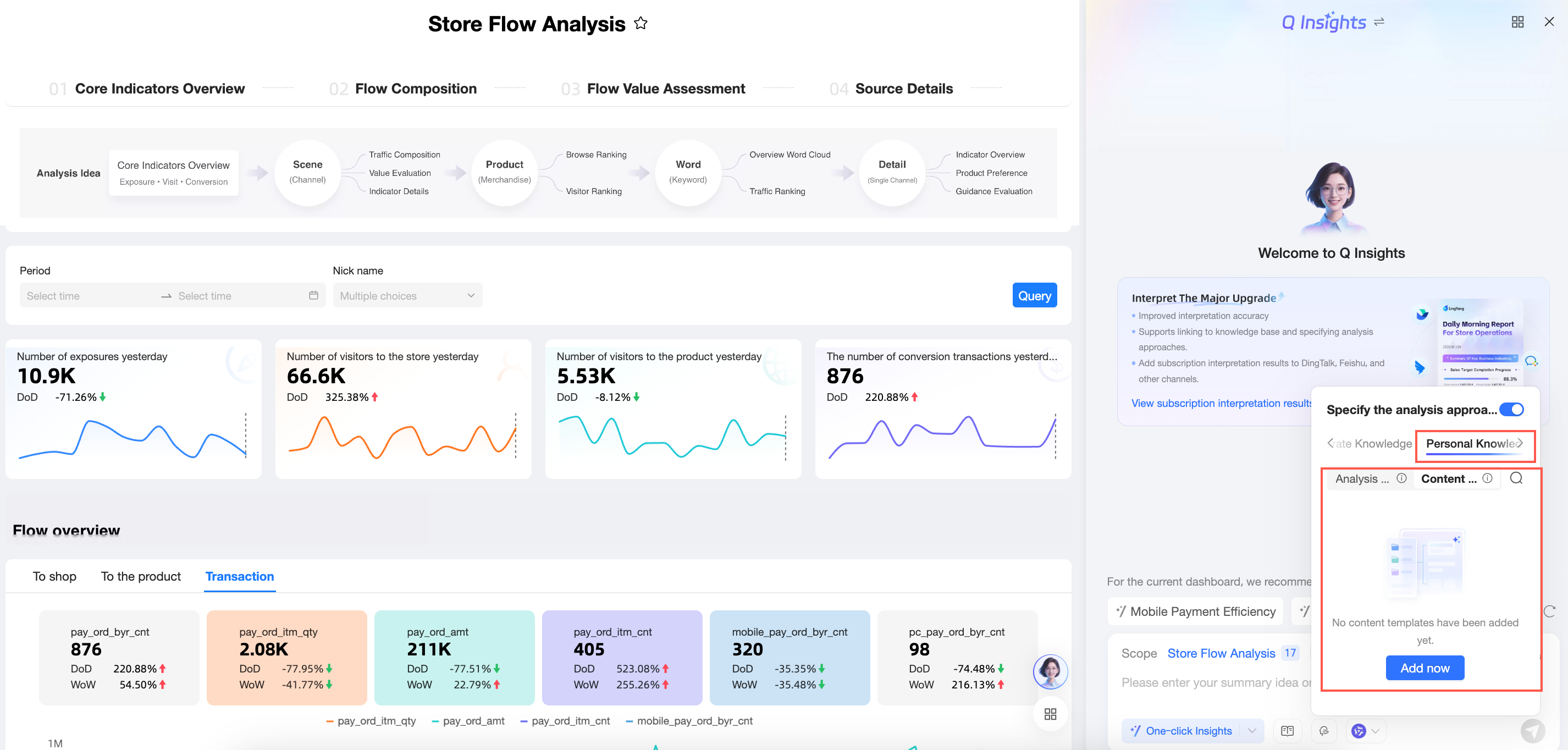Click the purple model logo icon
This screenshot has width=1568, height=750.
click(x=1359, y=731)
